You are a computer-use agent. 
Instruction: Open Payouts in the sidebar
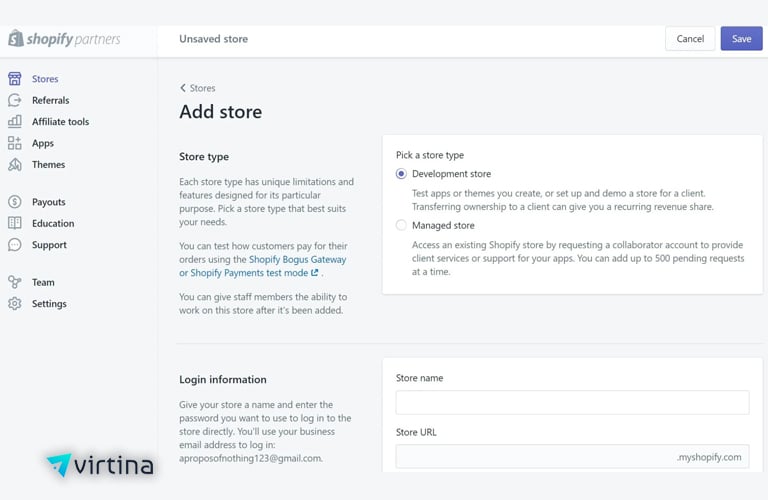point(48,202)
